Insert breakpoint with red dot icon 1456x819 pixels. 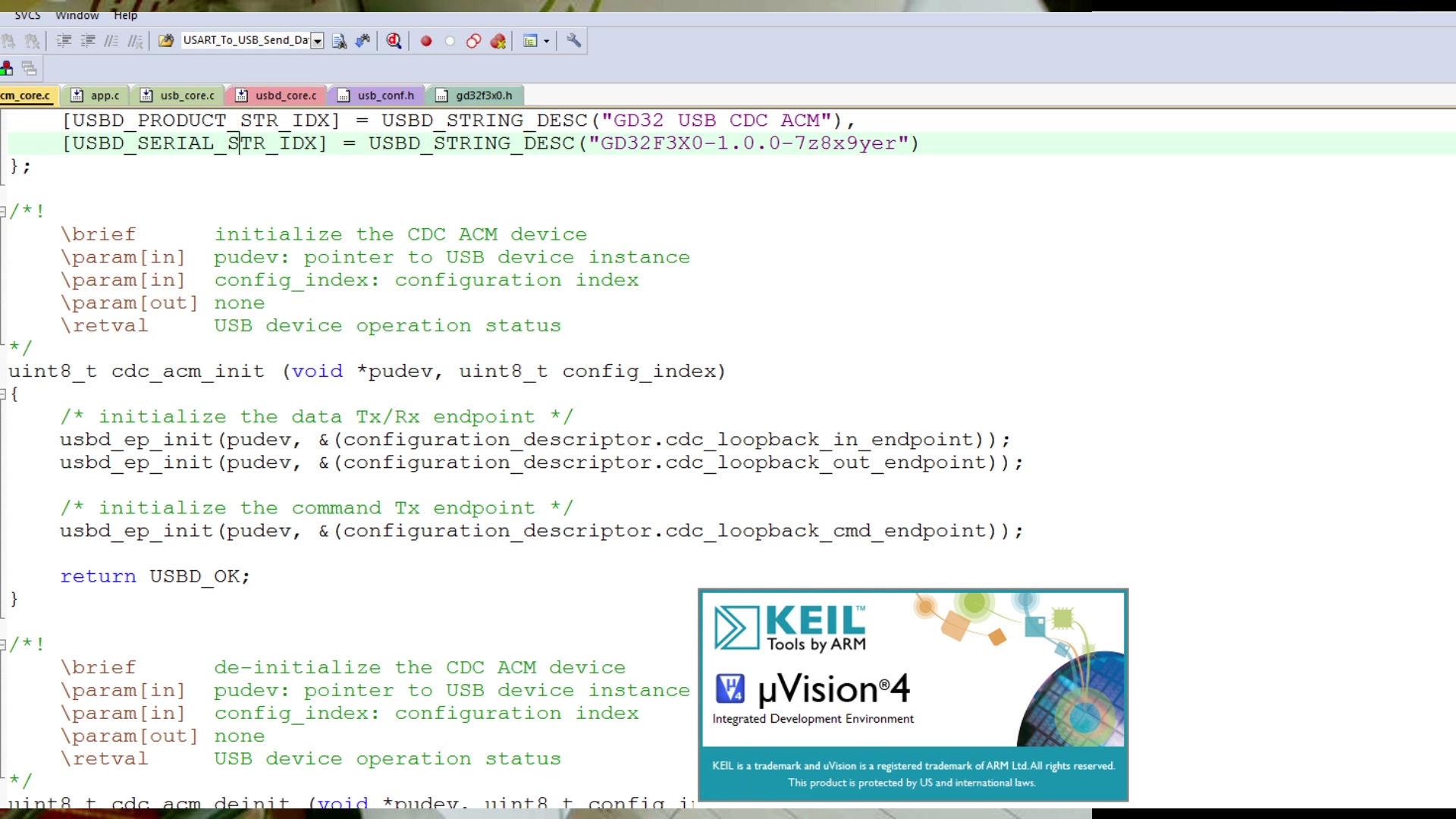coord(426,41)
